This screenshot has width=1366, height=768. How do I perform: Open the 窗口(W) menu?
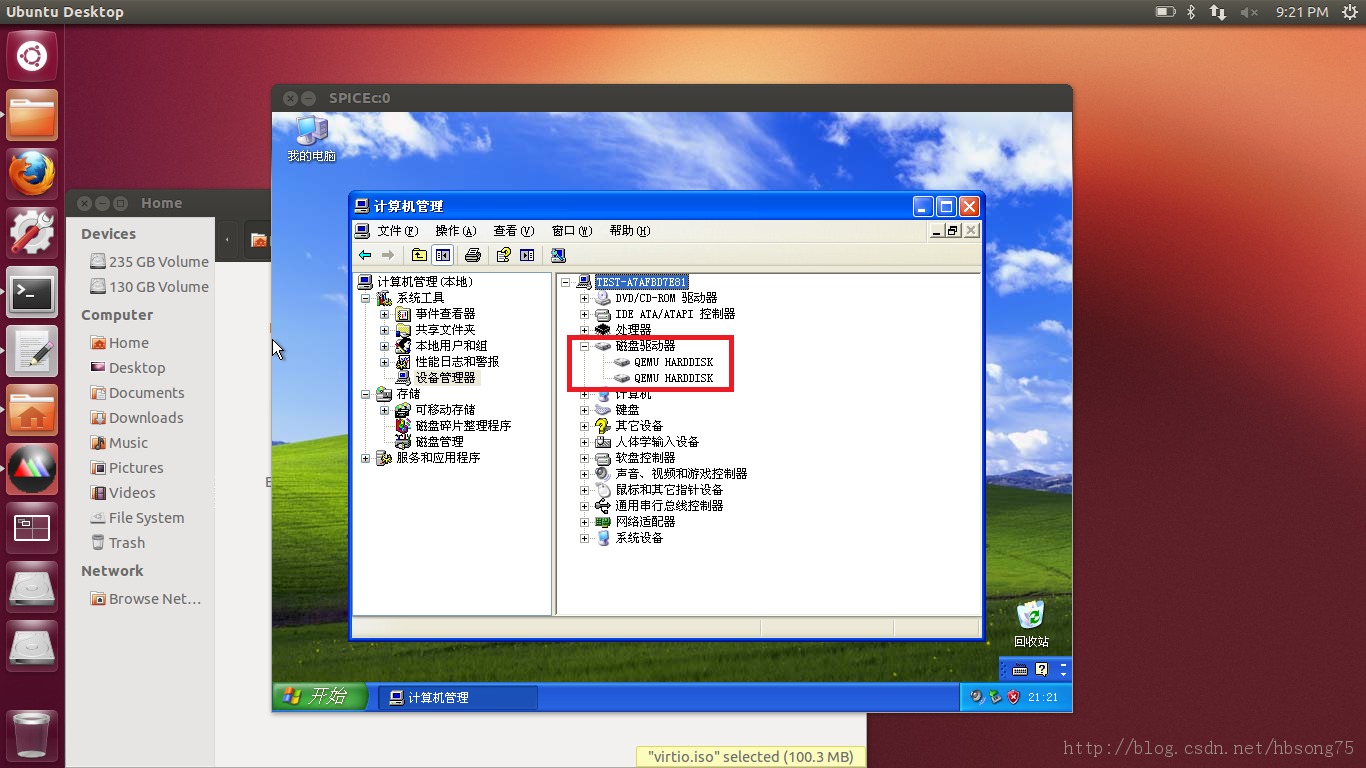pyautogui.click(x=572, y=231)
